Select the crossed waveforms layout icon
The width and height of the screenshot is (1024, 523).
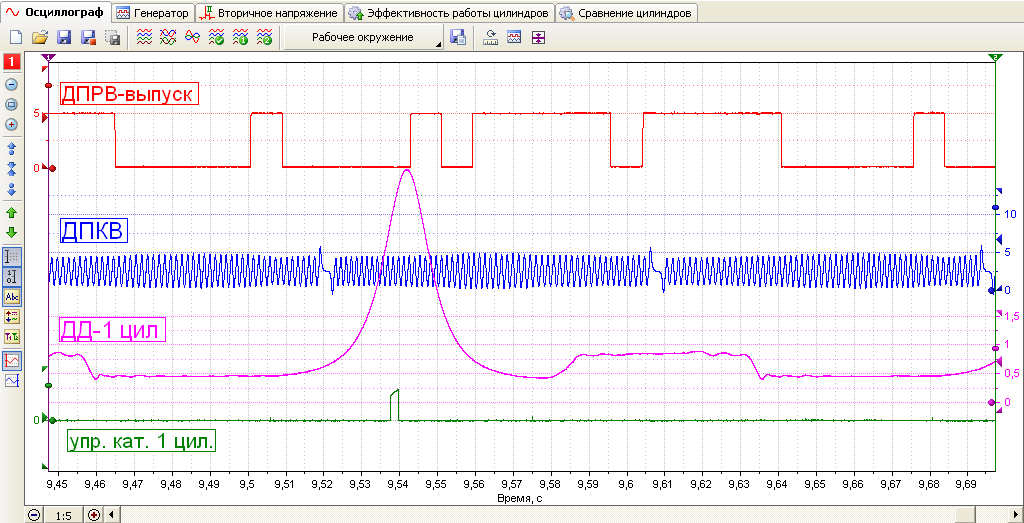tap(168, 38)
